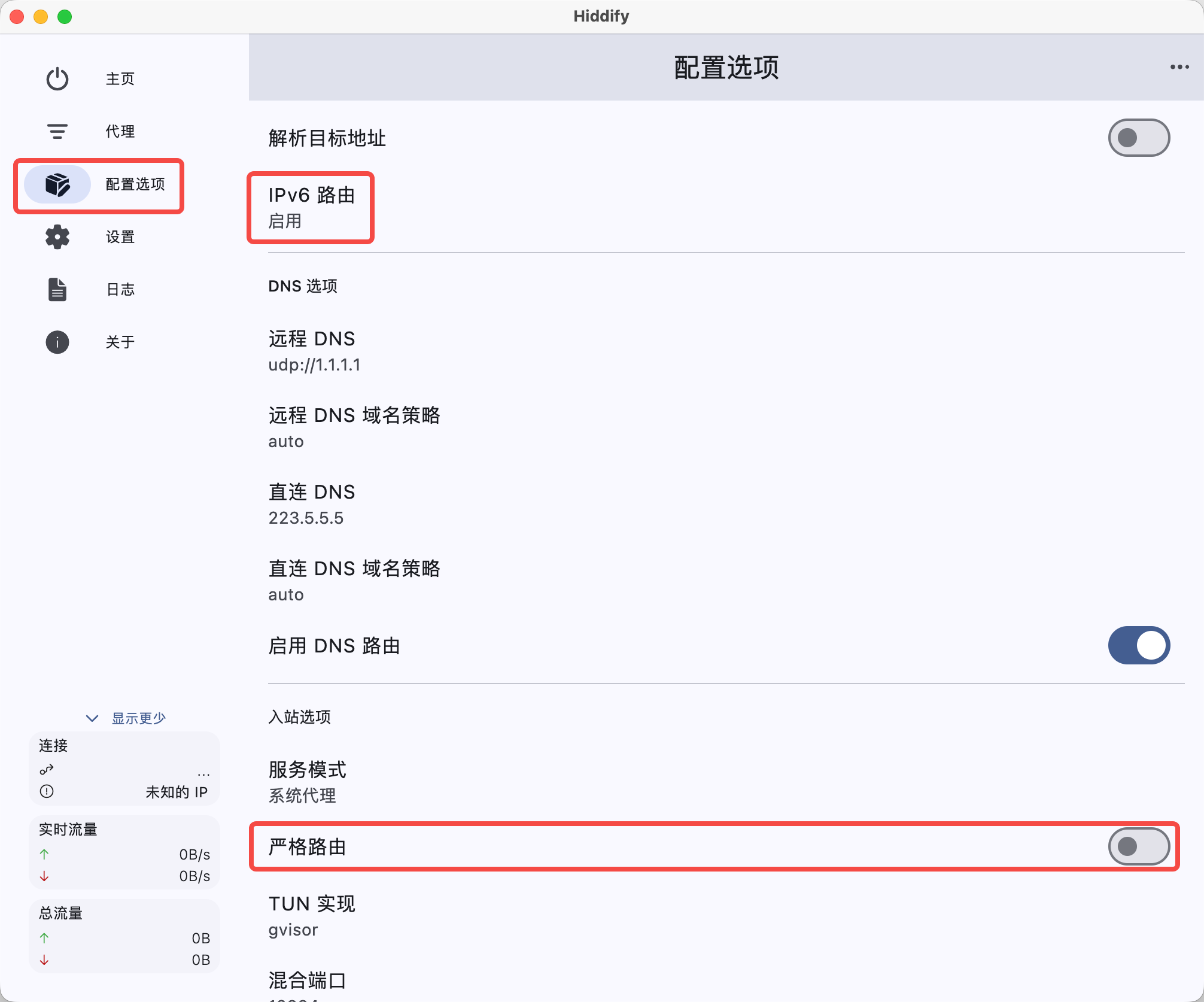Open the 服务模式 selector
The height and width of the screenshot is (1002, 1204).
[726, 782]
